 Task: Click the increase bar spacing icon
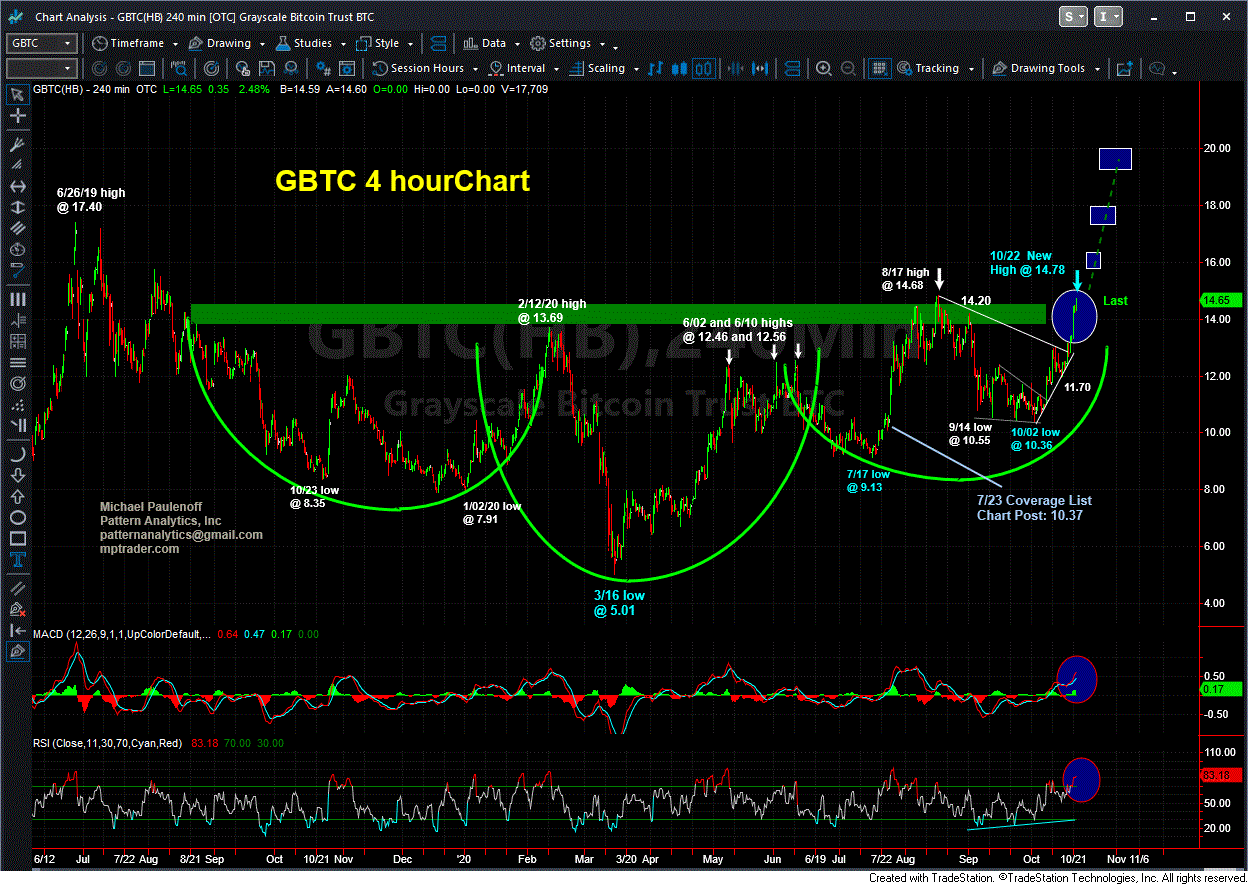click(x=759, y=68)
